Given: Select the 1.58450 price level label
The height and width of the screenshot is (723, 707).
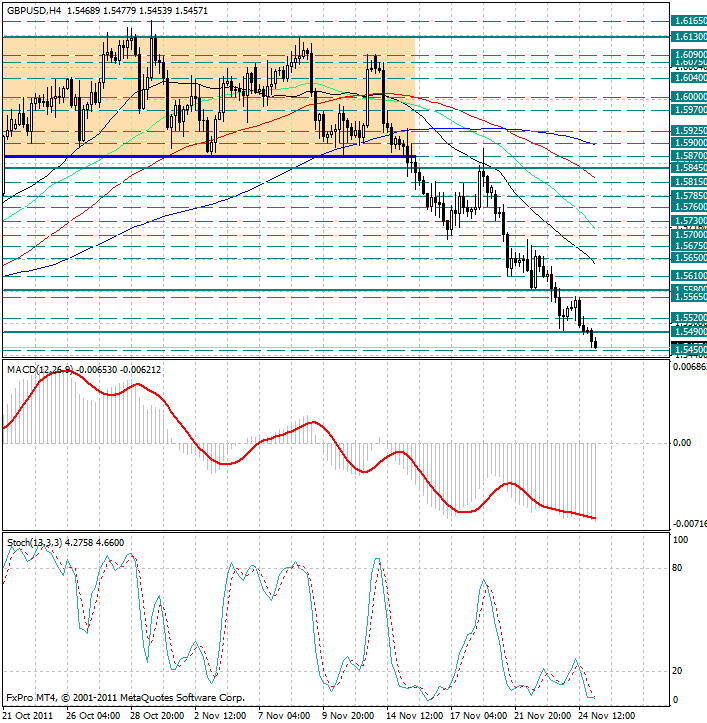Looking at the screenshot, I should (x=690, y=169).
